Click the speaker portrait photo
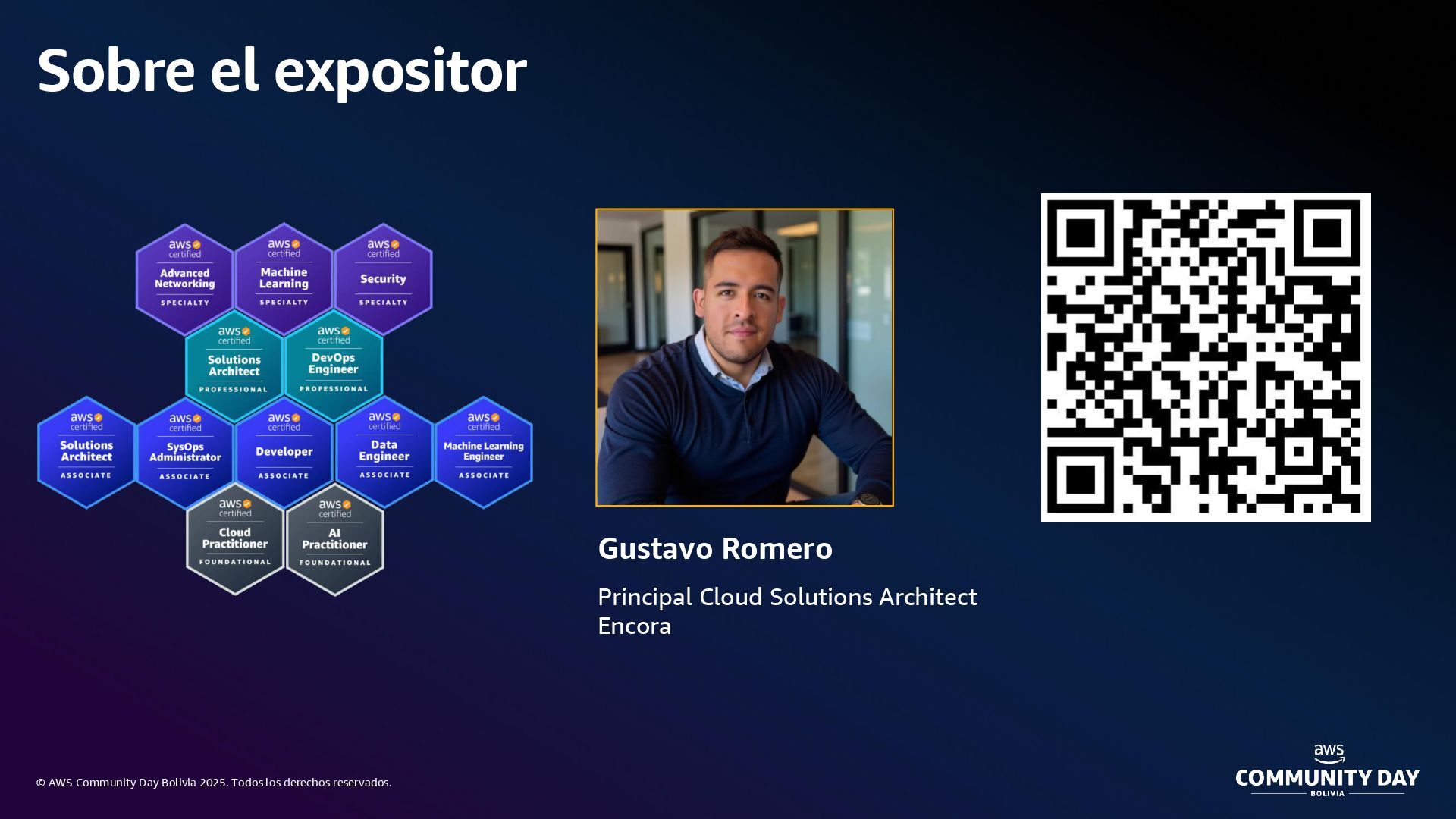The width and height of the screenshot is (1456, 819). click(x=745, y=357)
